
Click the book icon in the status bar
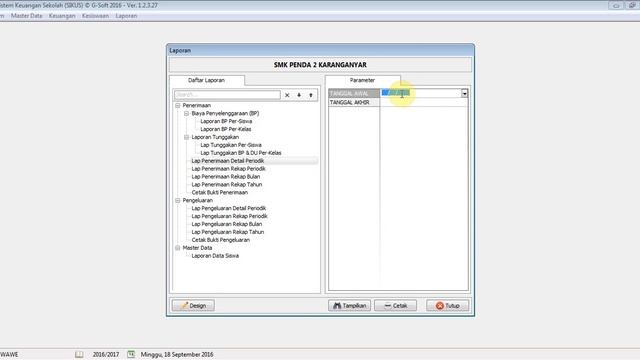pyautogui.click(x=79, y=354)
